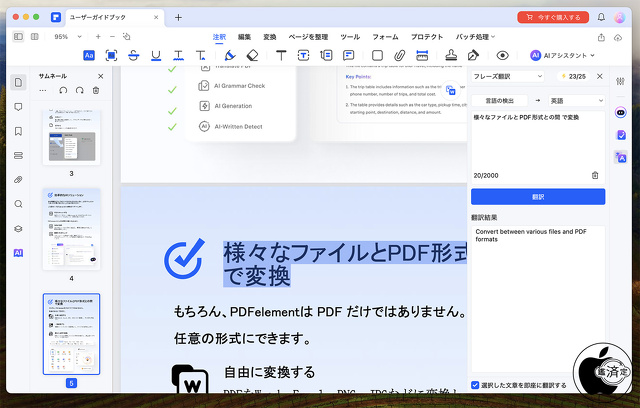Screen dimensions: 640x408
Task: Open the ページを整理 tab
Action: (x=308, y=37)
